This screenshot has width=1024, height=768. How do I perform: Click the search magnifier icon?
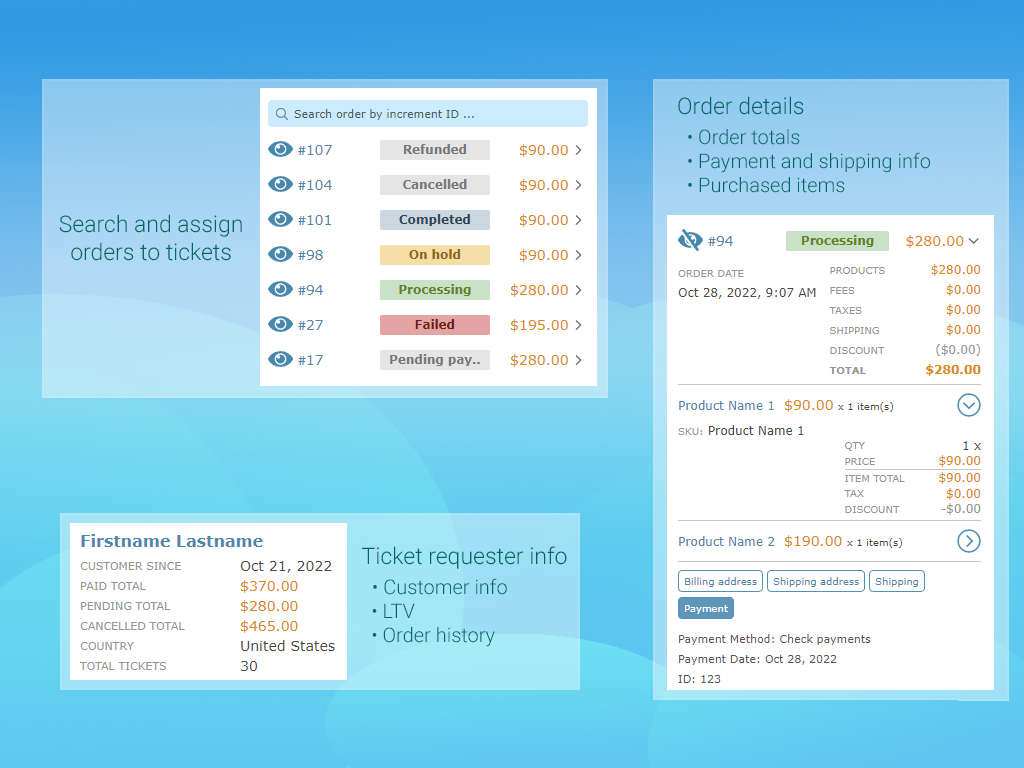point(281,114)
